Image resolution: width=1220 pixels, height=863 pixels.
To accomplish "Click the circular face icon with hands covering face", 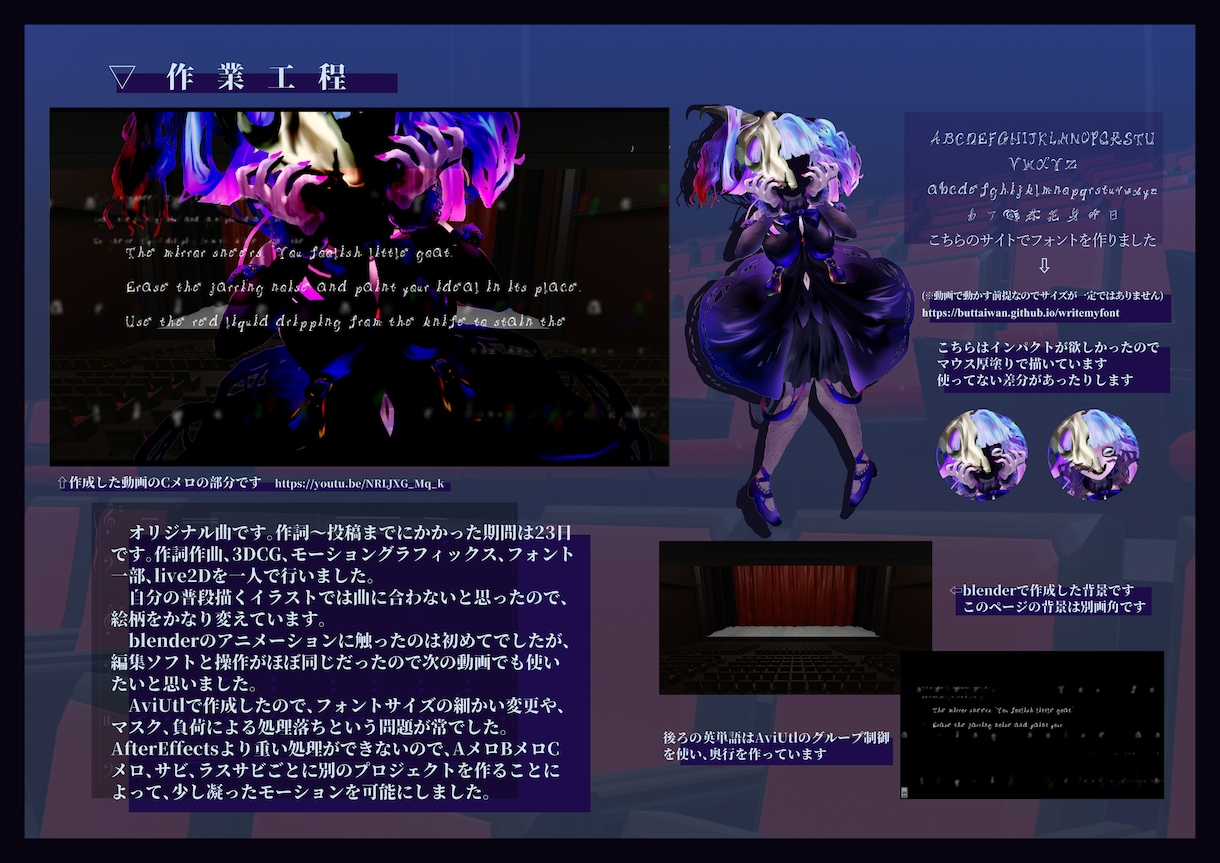I will coord(981,455).
